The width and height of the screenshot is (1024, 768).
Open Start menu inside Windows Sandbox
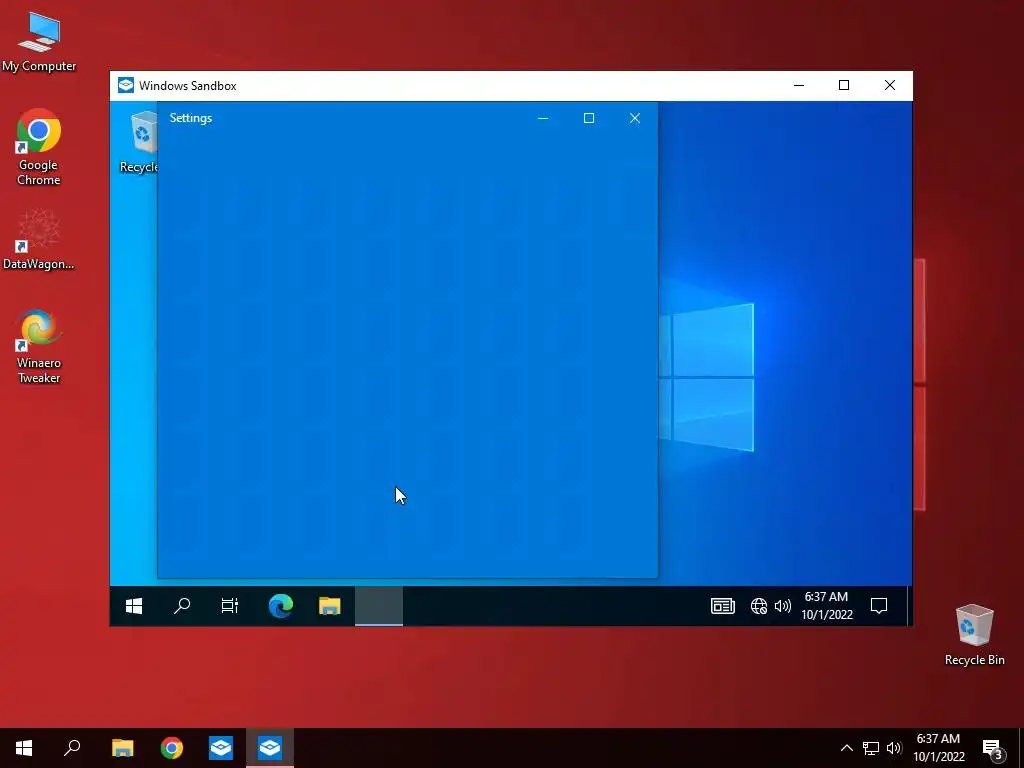click(x=134, y=606)
